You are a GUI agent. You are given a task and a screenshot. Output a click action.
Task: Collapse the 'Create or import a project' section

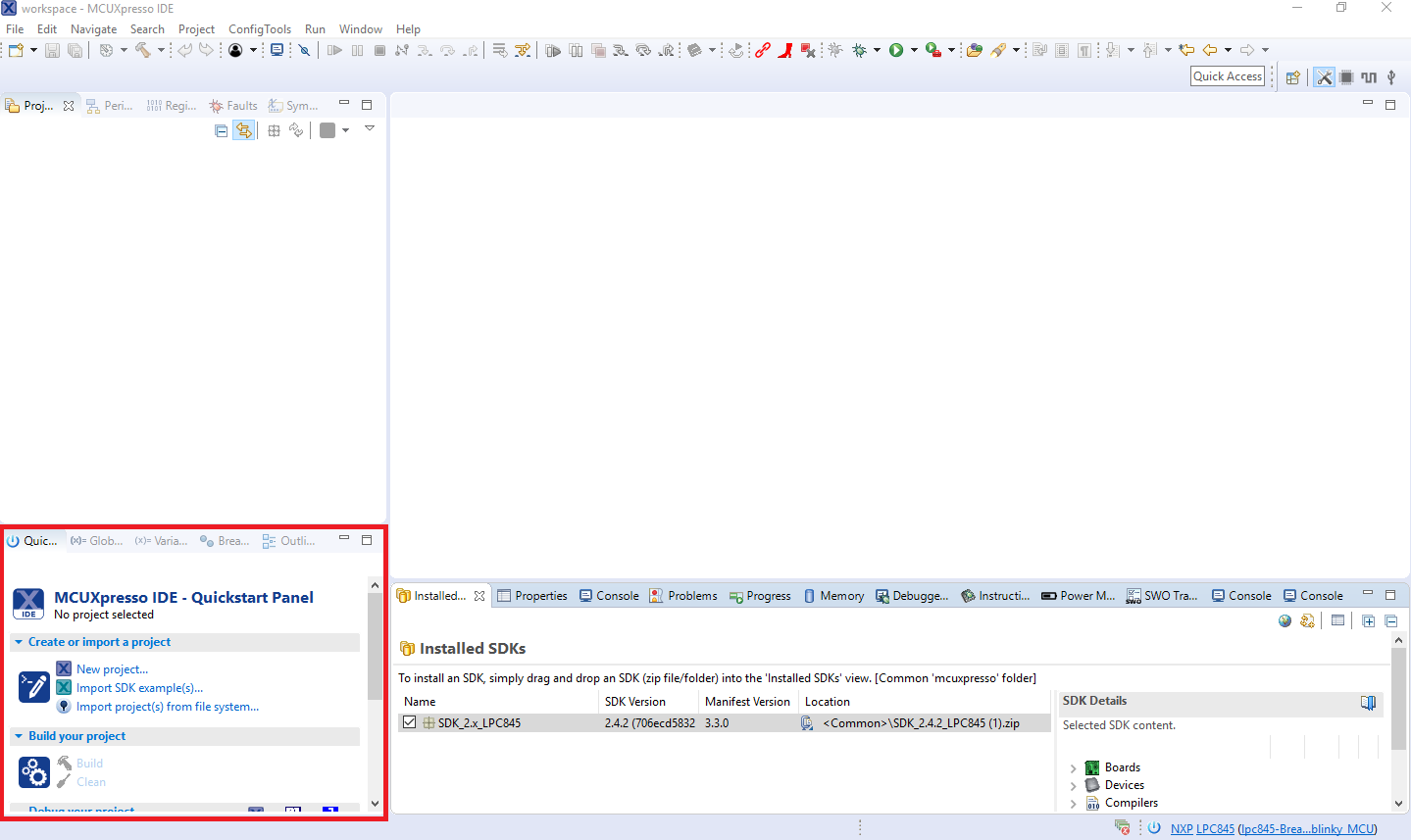pos(19,642)
